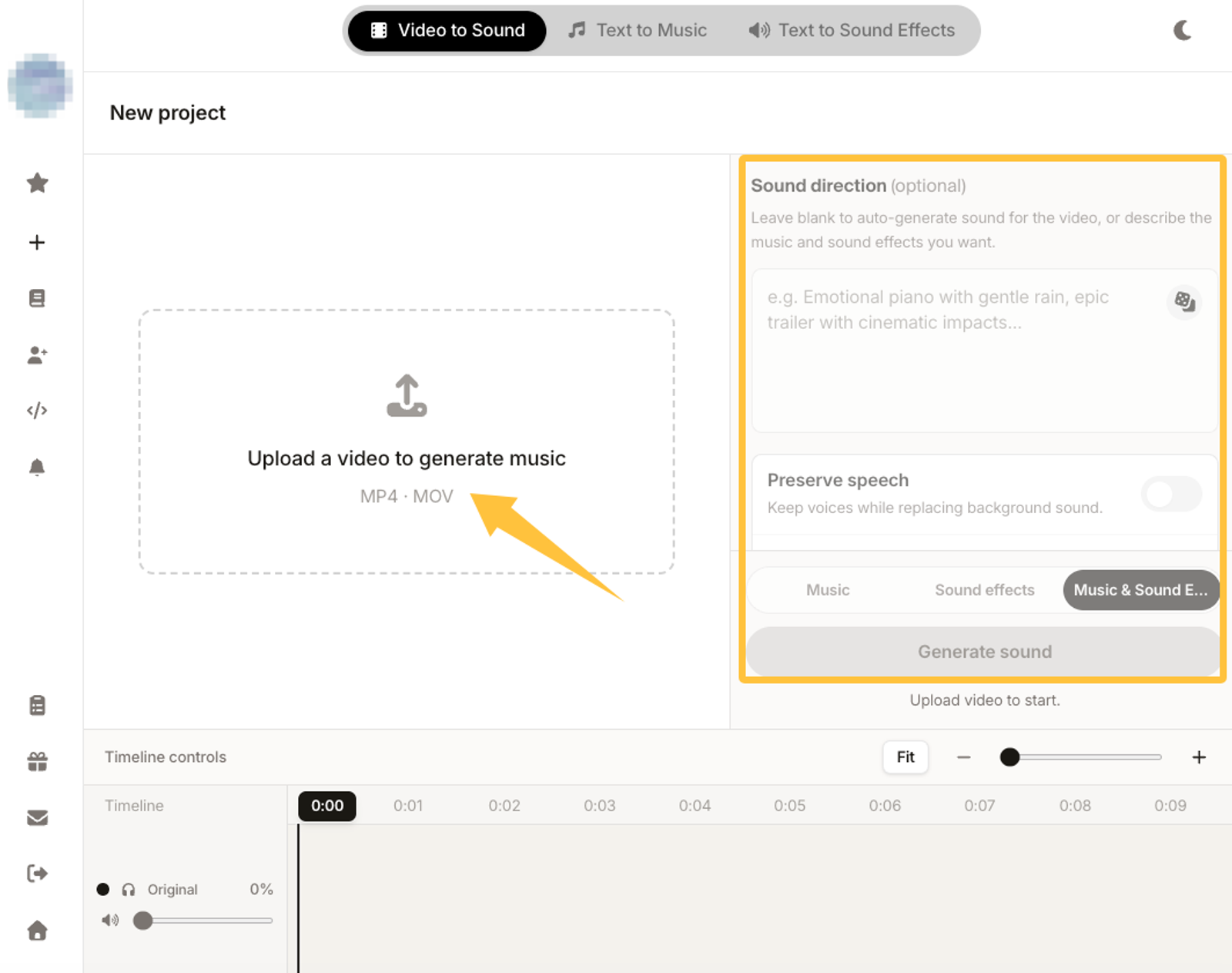
Task: Click the gift icon in sidebar
Action: [x=37, y=762]
